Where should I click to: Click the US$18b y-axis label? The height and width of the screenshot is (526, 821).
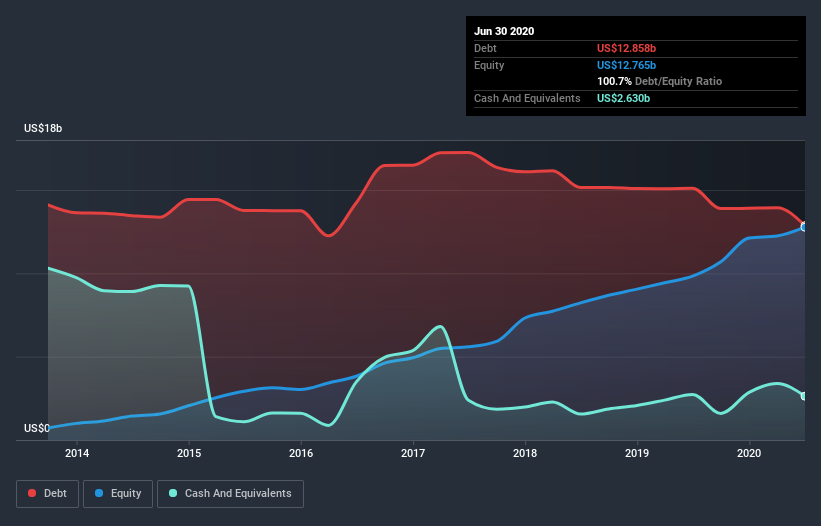click(x=43, y=128)
